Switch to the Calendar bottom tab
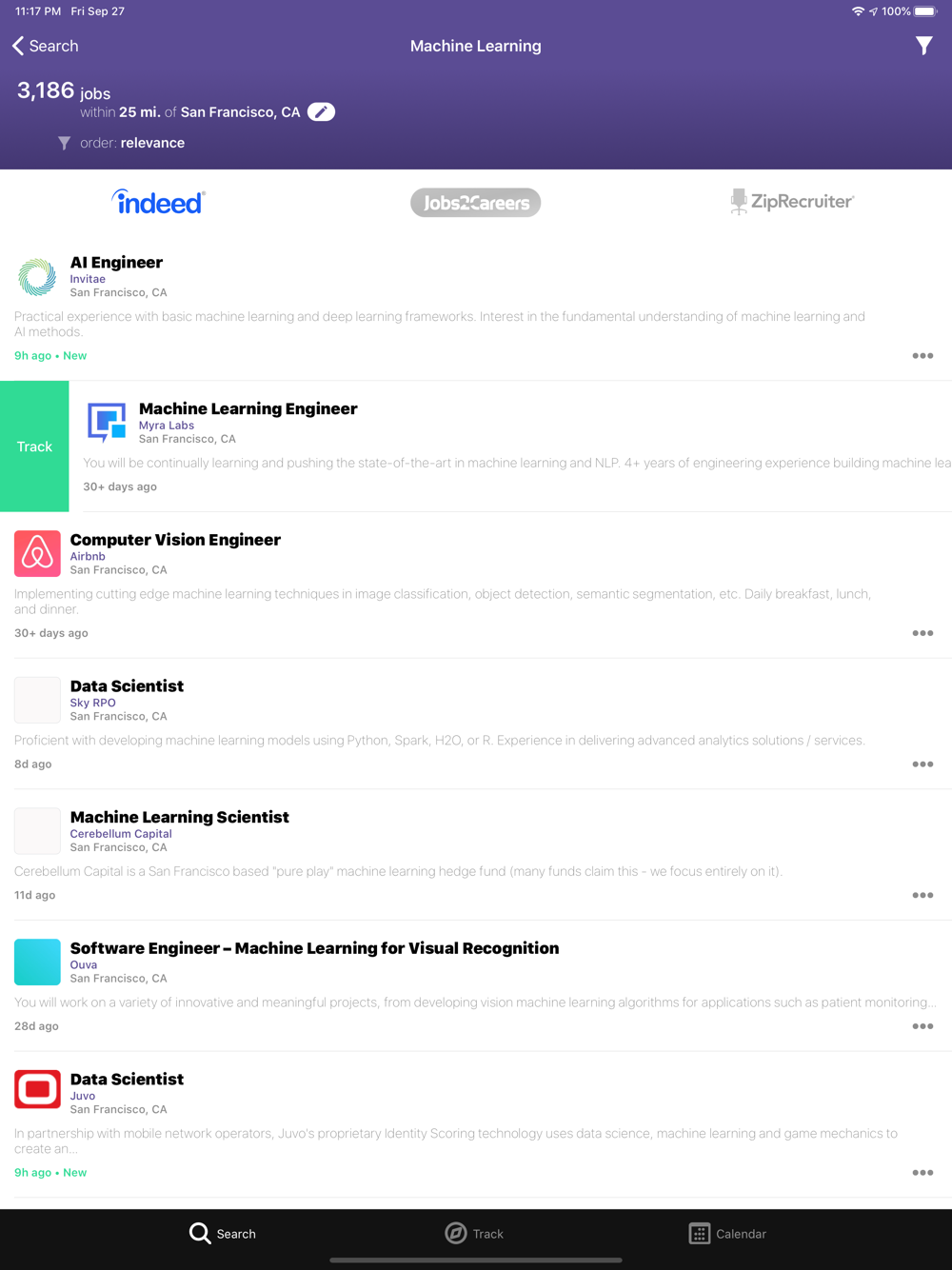Viewport: 952px width, 1270px height. [x=727, y=1234]
